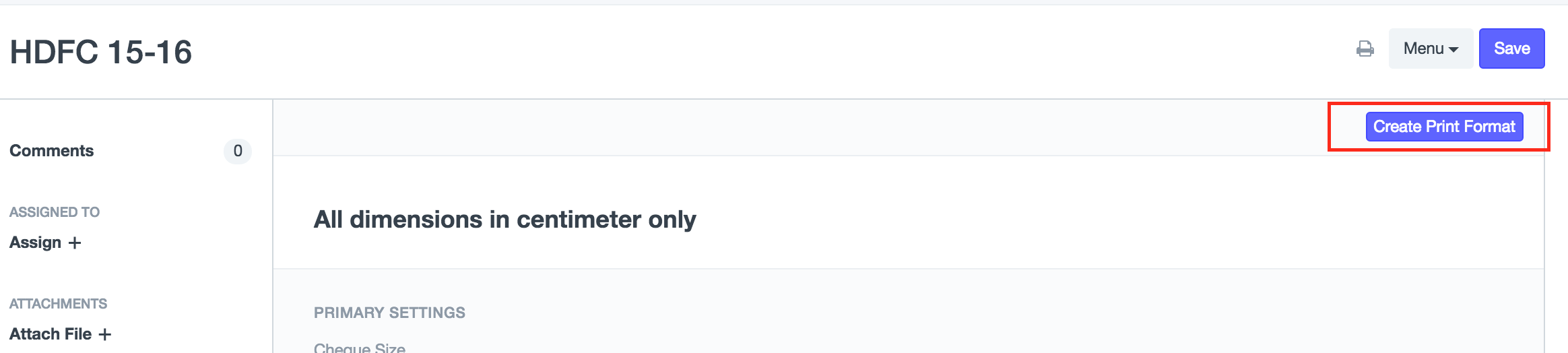The image size is (1568, 353).
Task: Click the plus icon beside Attach File
Action: tap(105, 334)
